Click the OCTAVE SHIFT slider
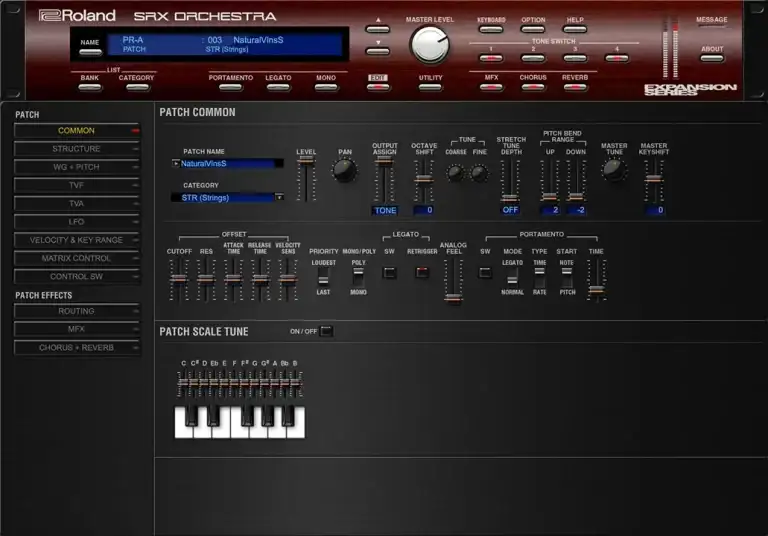 pyautogui.click(x=424, y=179)
